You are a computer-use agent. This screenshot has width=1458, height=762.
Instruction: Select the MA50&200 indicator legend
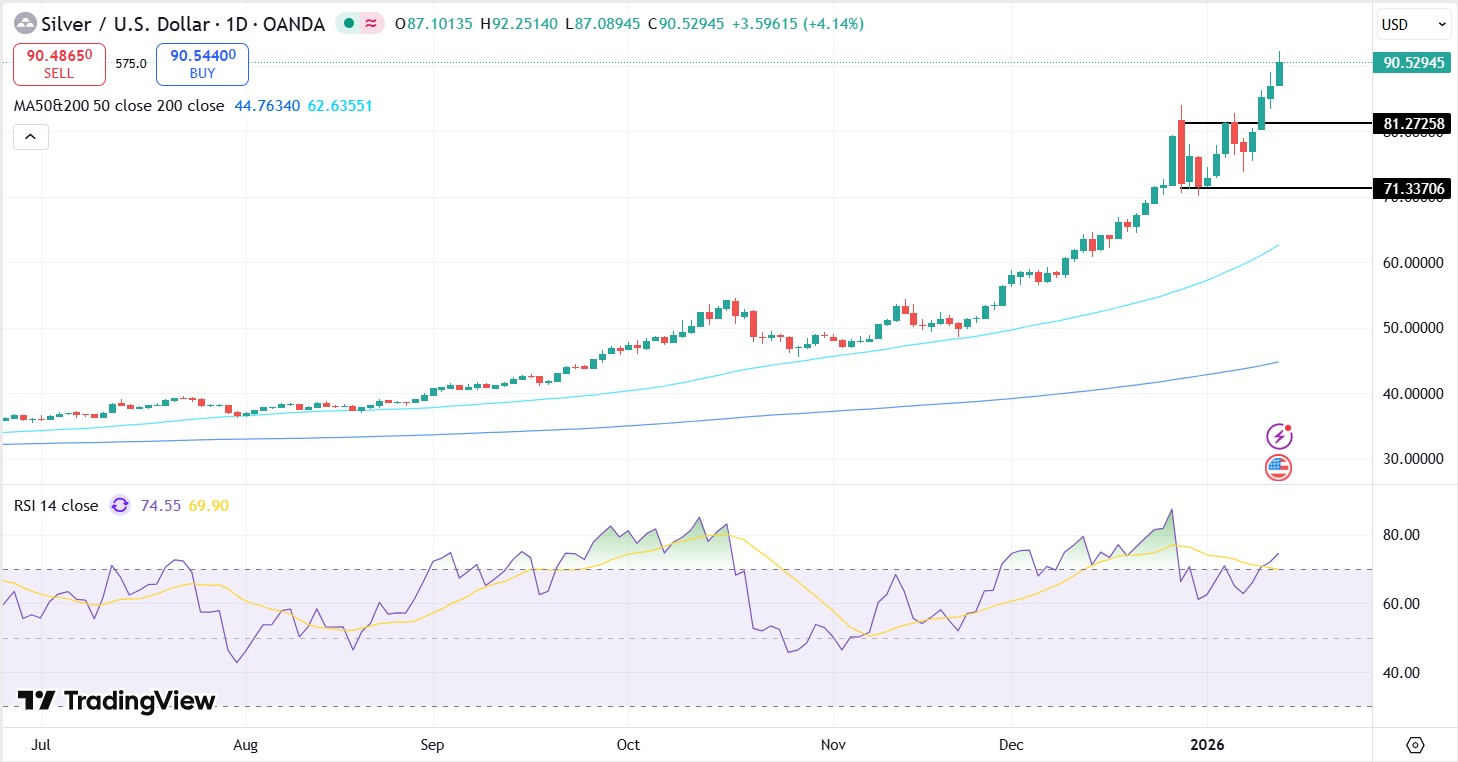tap(119, 106)
